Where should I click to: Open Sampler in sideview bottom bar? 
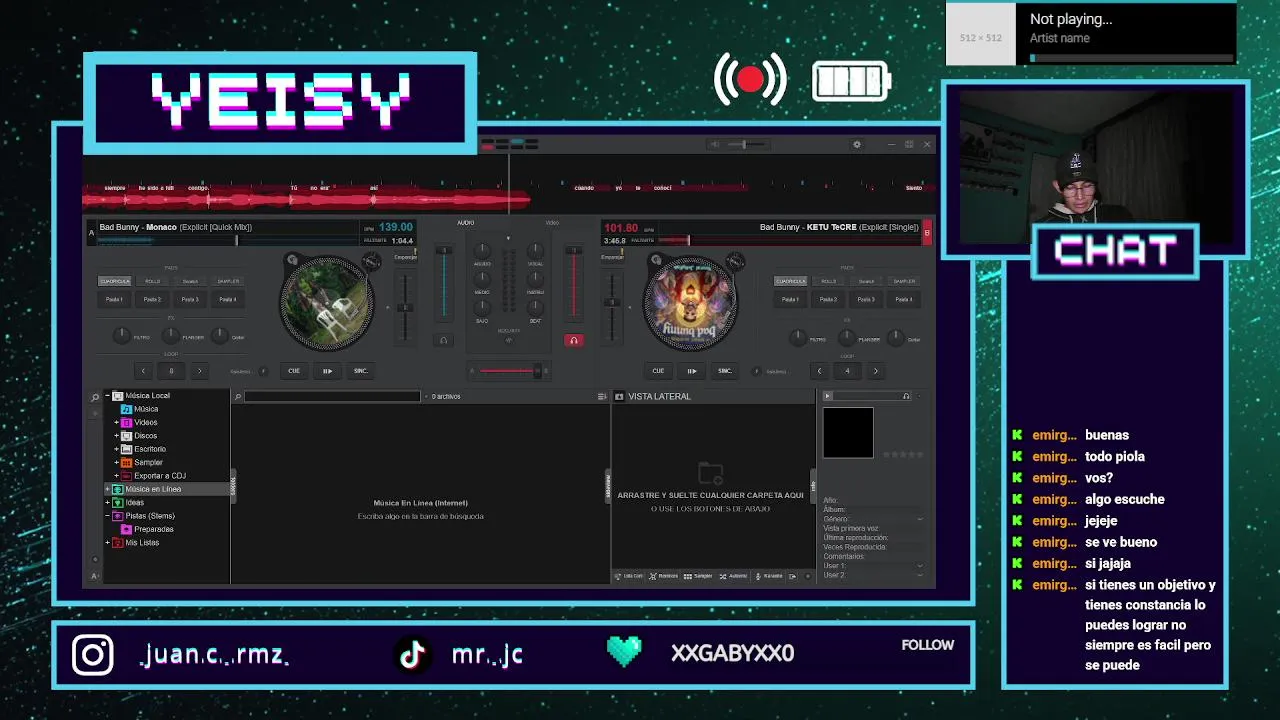[x=698, y=576]
